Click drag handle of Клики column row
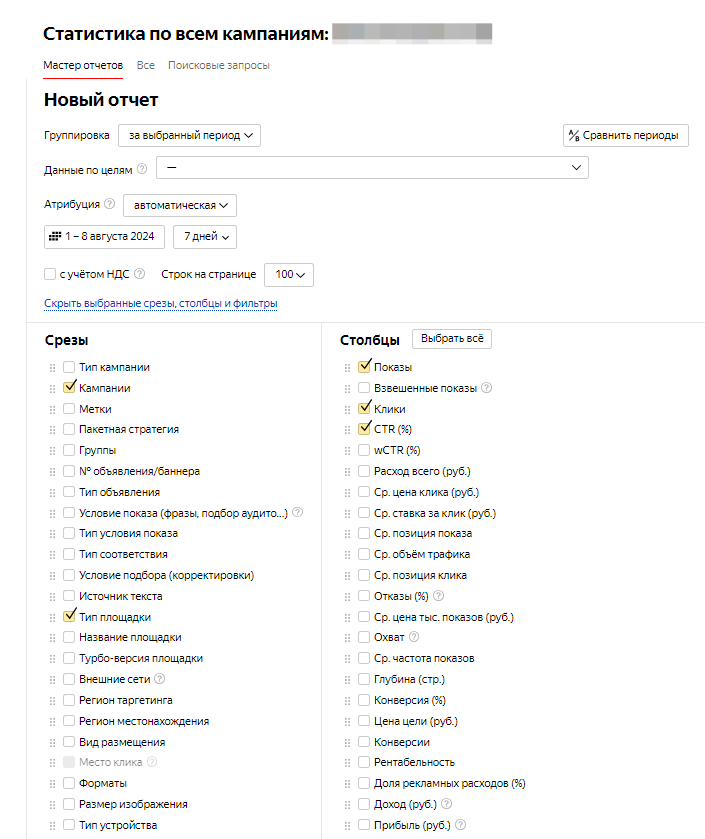The height and width of the screenshot is (839, 705). [x=347, y=409]
